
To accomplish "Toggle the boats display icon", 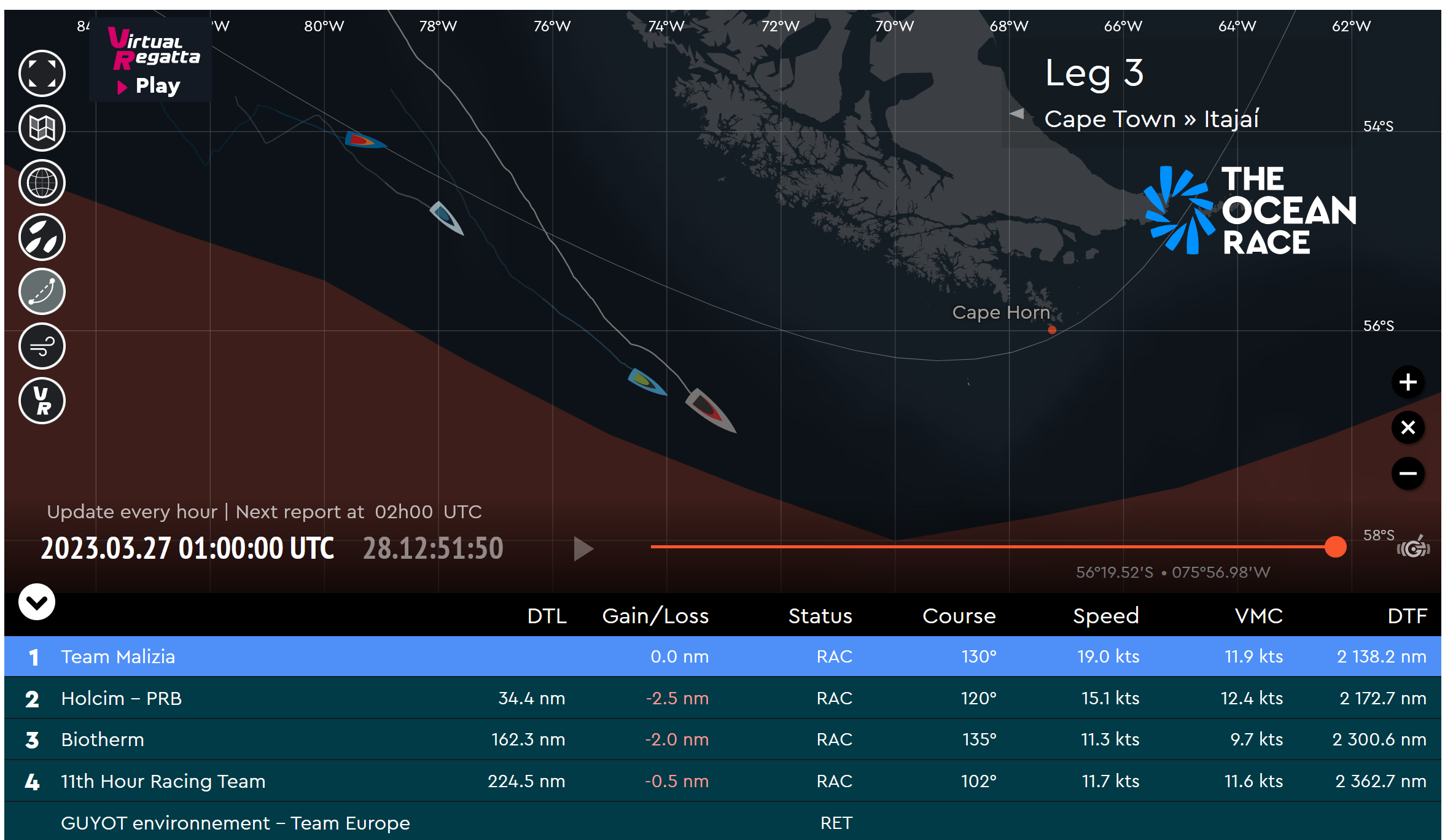I will point(42,237).
